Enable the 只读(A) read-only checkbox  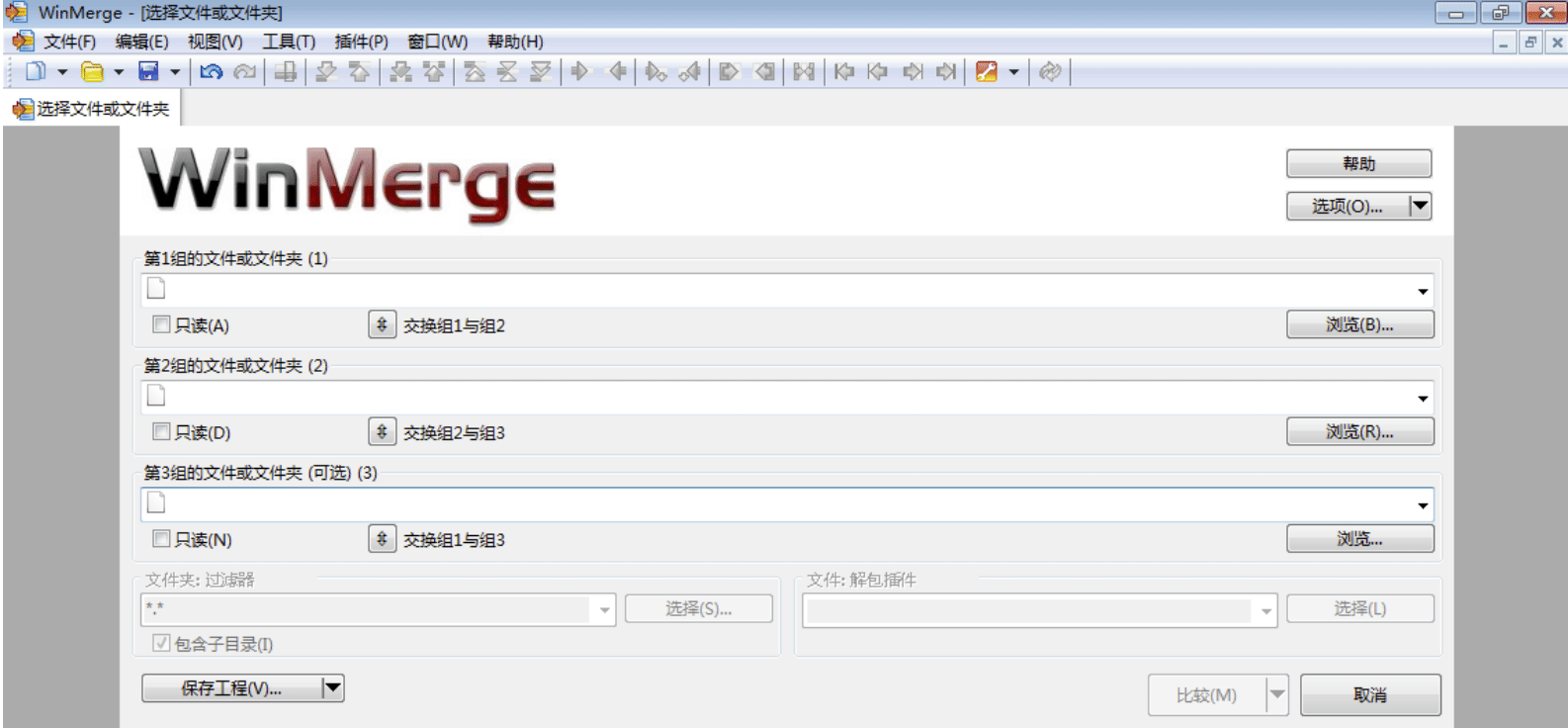coord(161,324)
